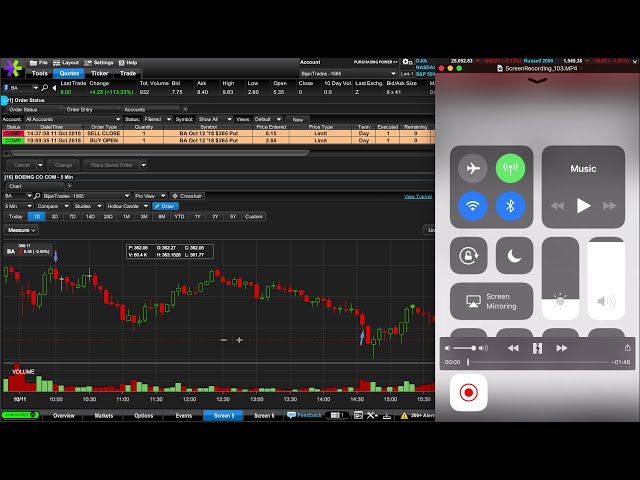The image size is (640, 480).
Task: Expand the arrow next to Place Saved Order
Action: (x=143, y=165)
